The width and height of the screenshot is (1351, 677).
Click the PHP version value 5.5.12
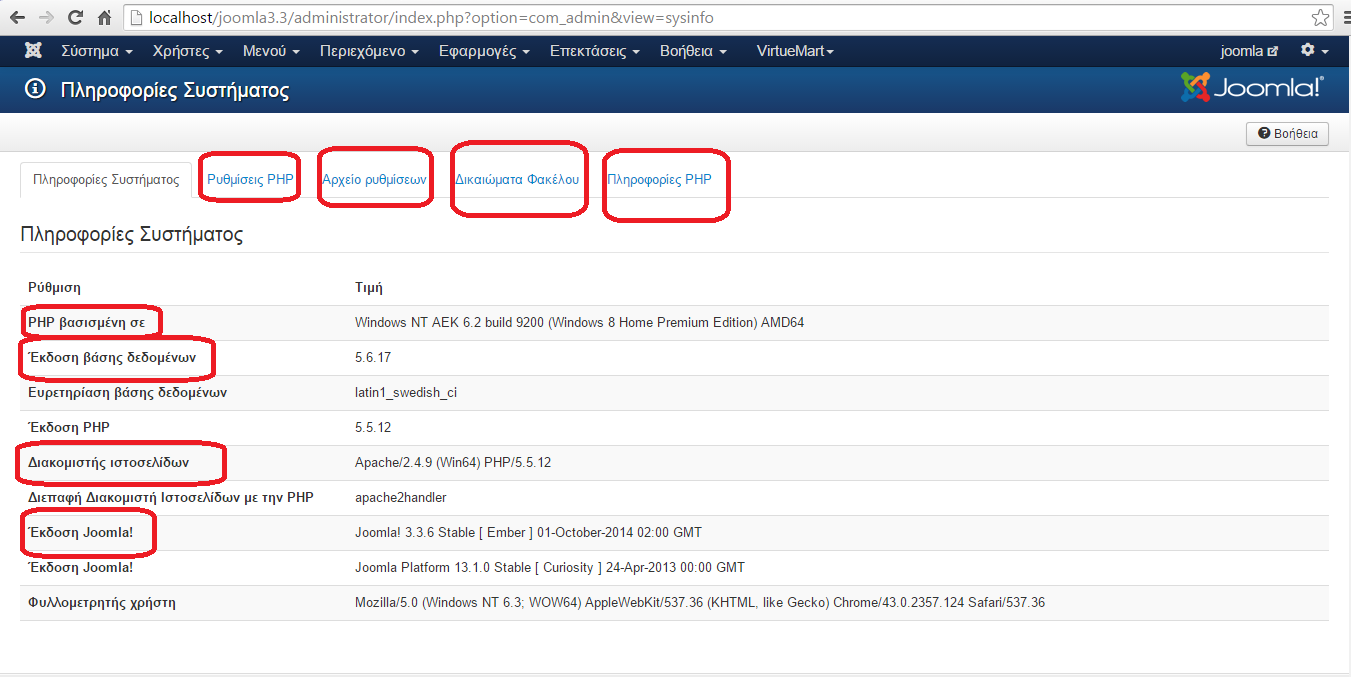coord(373,428)
